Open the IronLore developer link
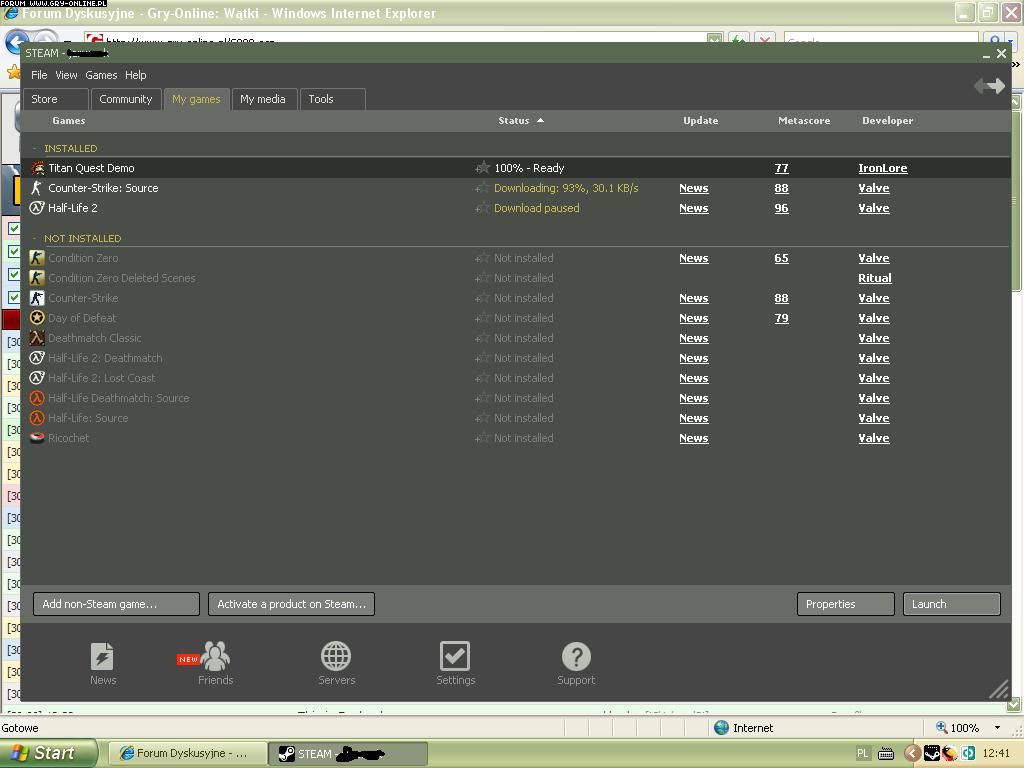This screenshot has width=1024, height=768. pos(882,168)
